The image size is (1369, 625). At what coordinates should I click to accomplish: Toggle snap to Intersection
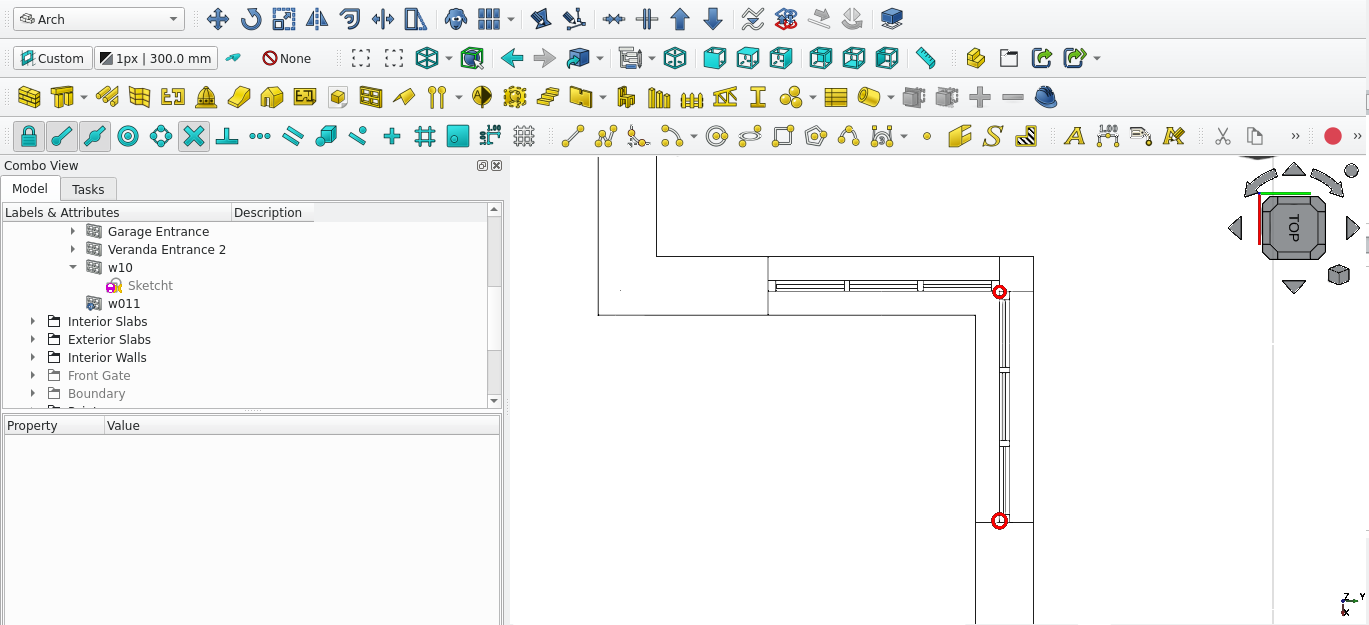194,136
